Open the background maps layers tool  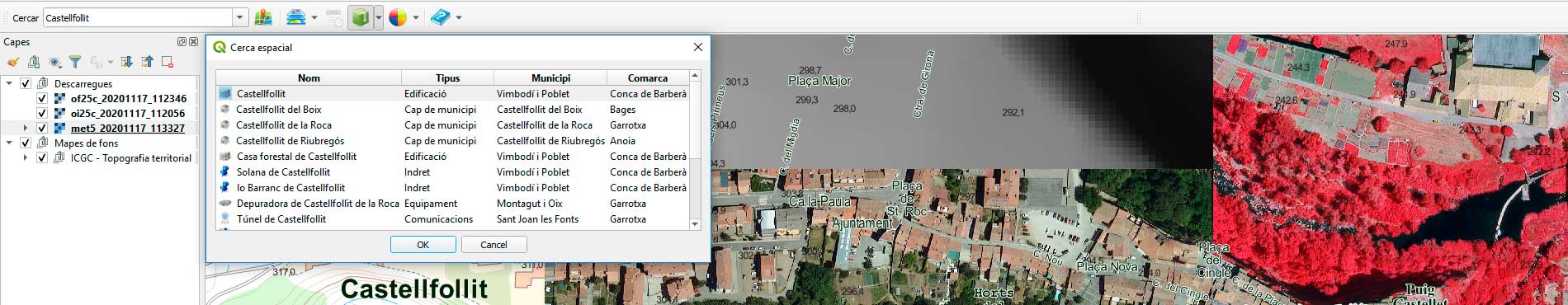click(295, 17)
